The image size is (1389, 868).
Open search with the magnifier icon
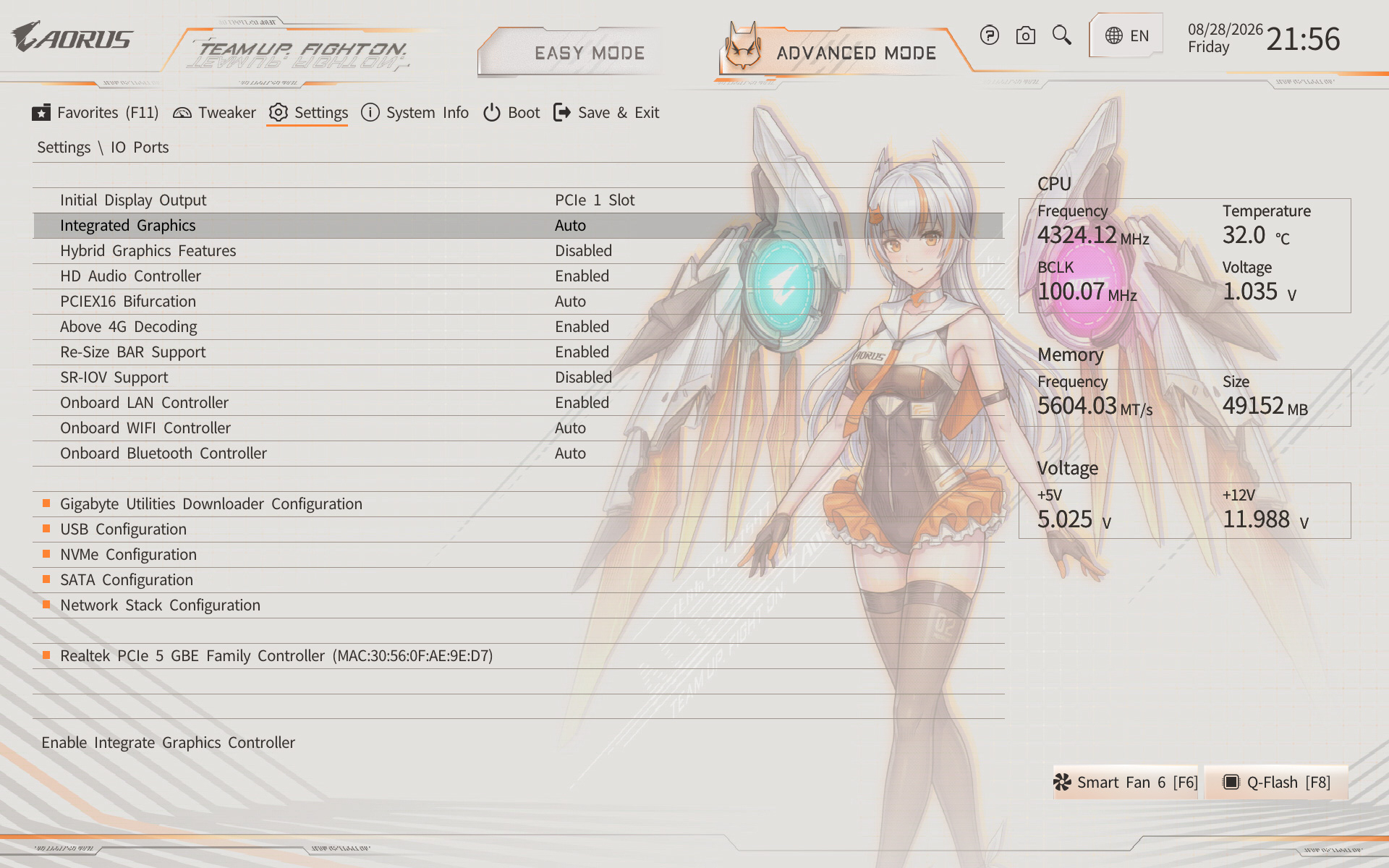1061,35
